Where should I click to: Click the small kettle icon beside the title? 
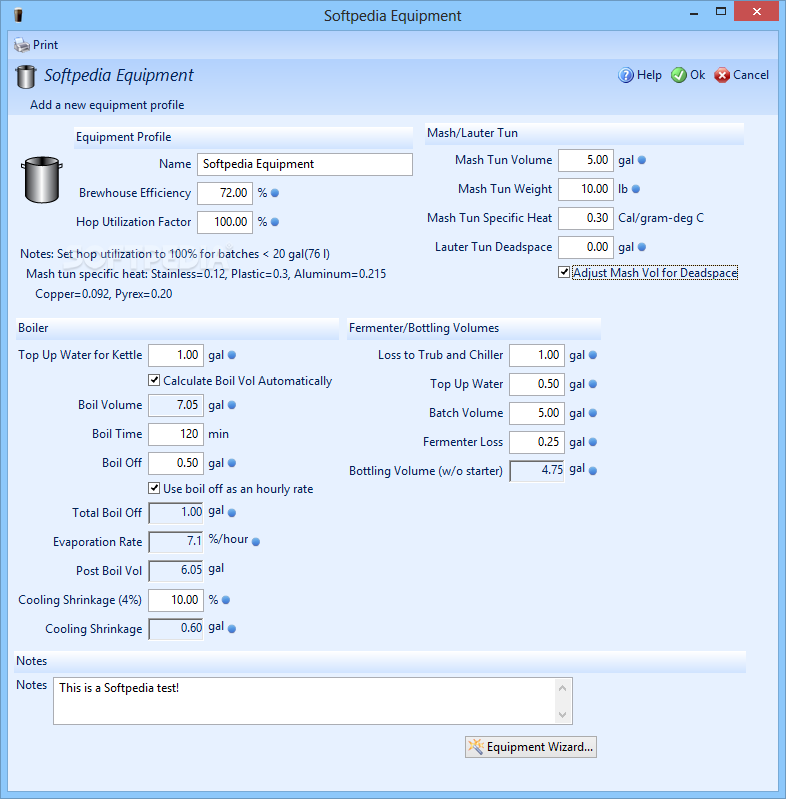pyautogui.click(x=25, y=77)
